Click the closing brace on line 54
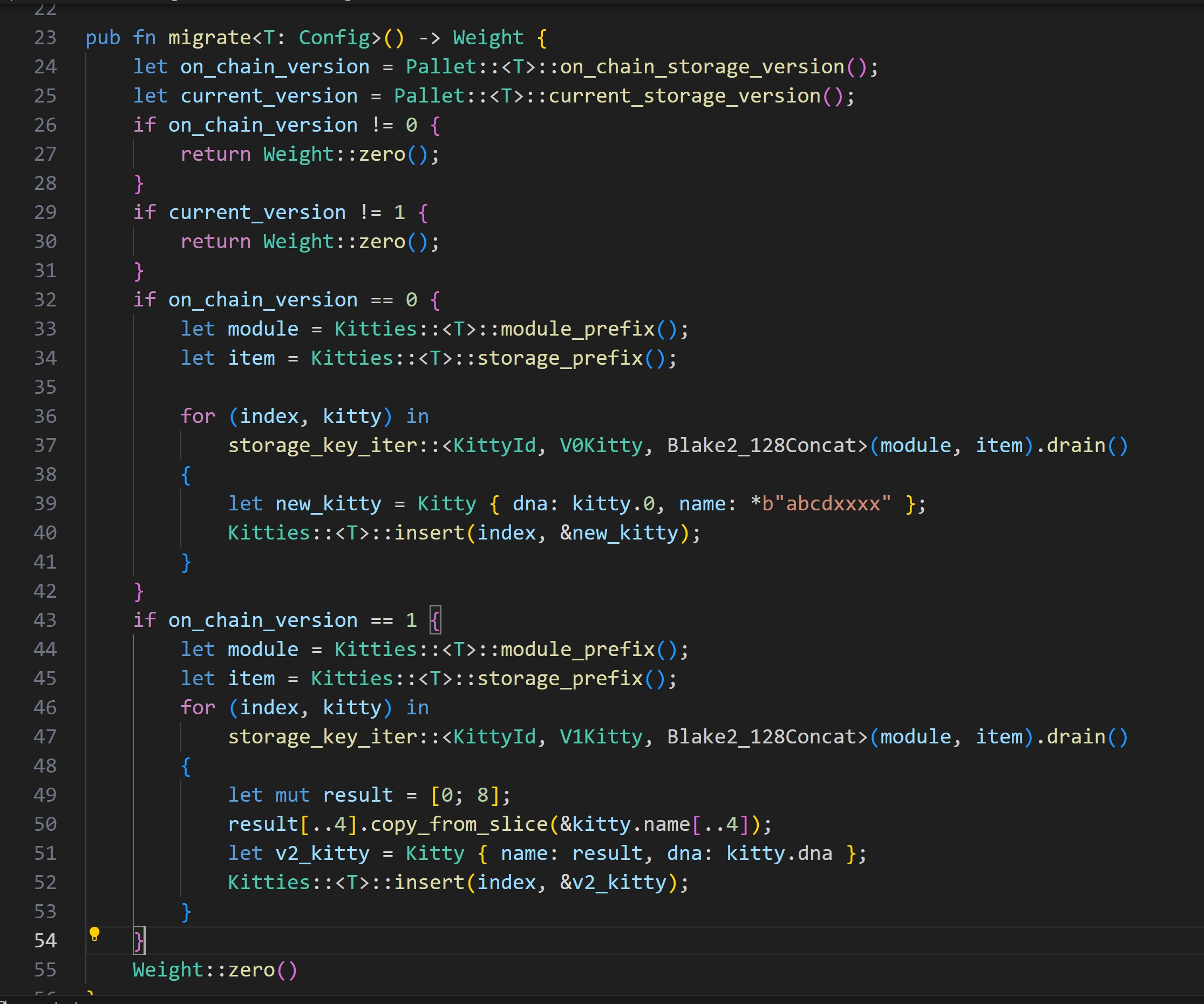 138,940
